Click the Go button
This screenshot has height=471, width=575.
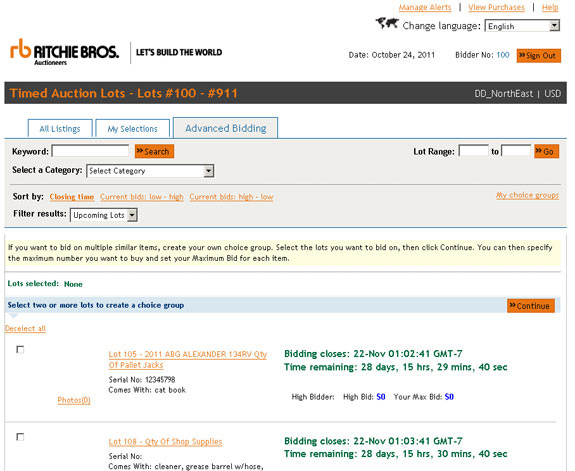[x=546, y=151]
